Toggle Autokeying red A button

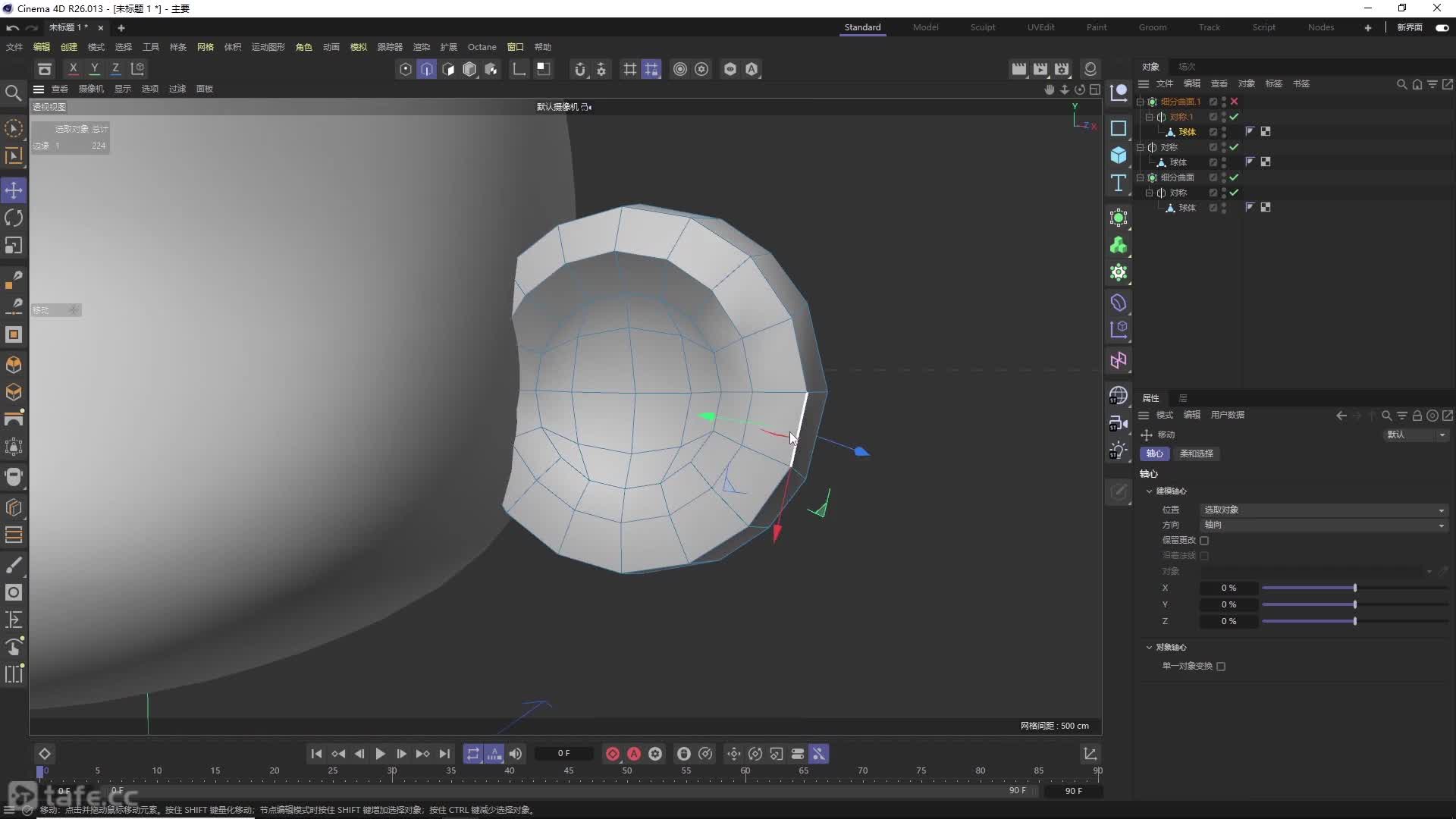634,754
